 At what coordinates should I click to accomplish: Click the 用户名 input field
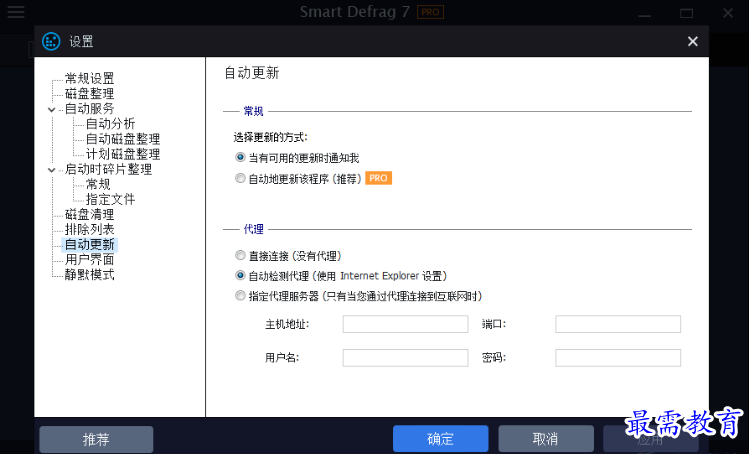tap(405, 358)
